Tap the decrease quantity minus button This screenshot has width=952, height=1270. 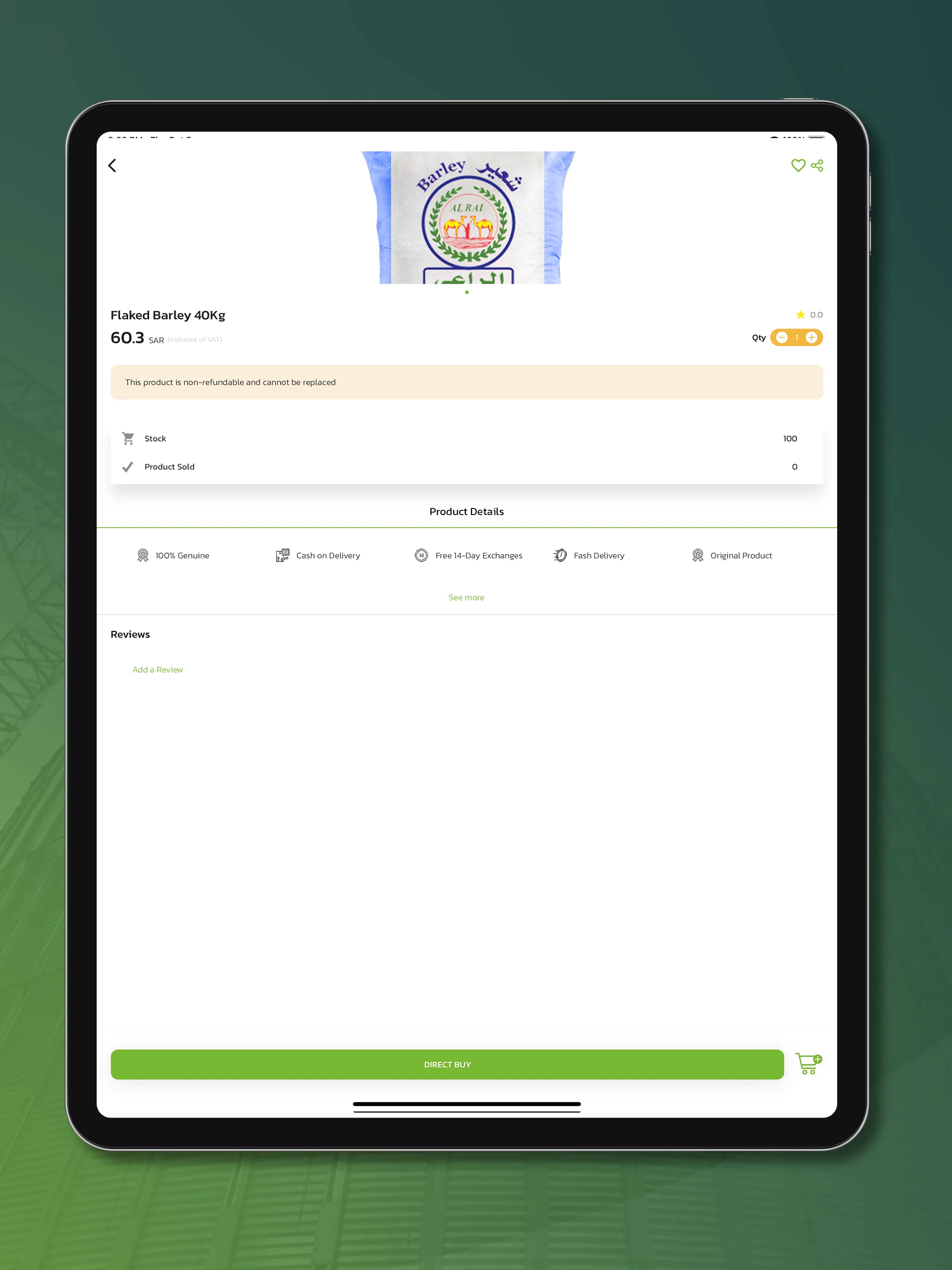click(781, 337)
